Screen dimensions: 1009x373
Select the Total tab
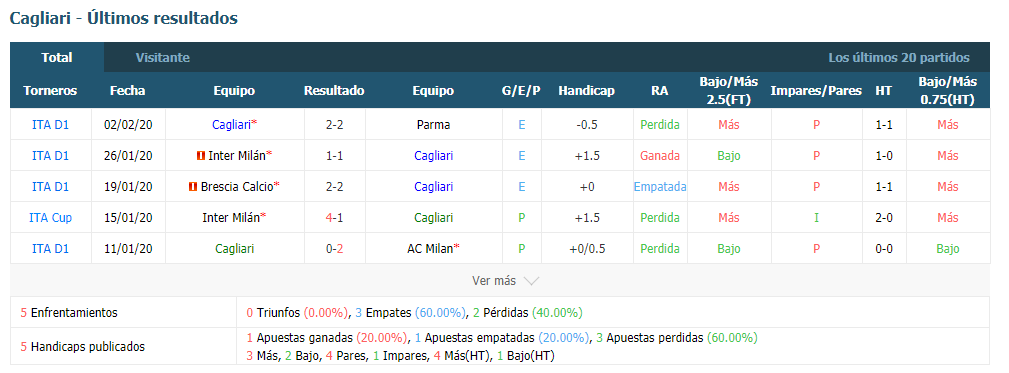57,57
